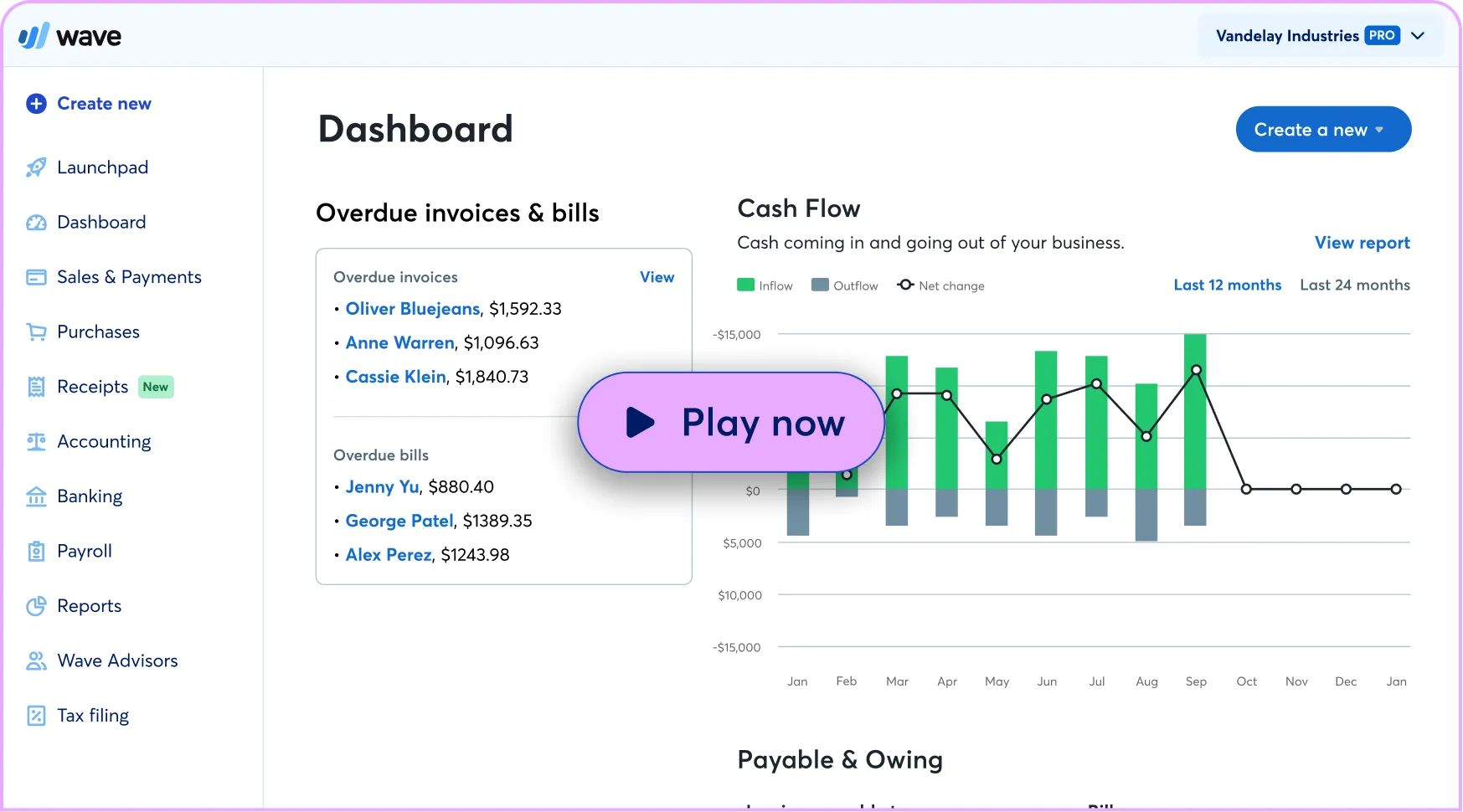The image size is (1463, 812).
Task: Open the Create a new dropdown
Action: 1322,129
